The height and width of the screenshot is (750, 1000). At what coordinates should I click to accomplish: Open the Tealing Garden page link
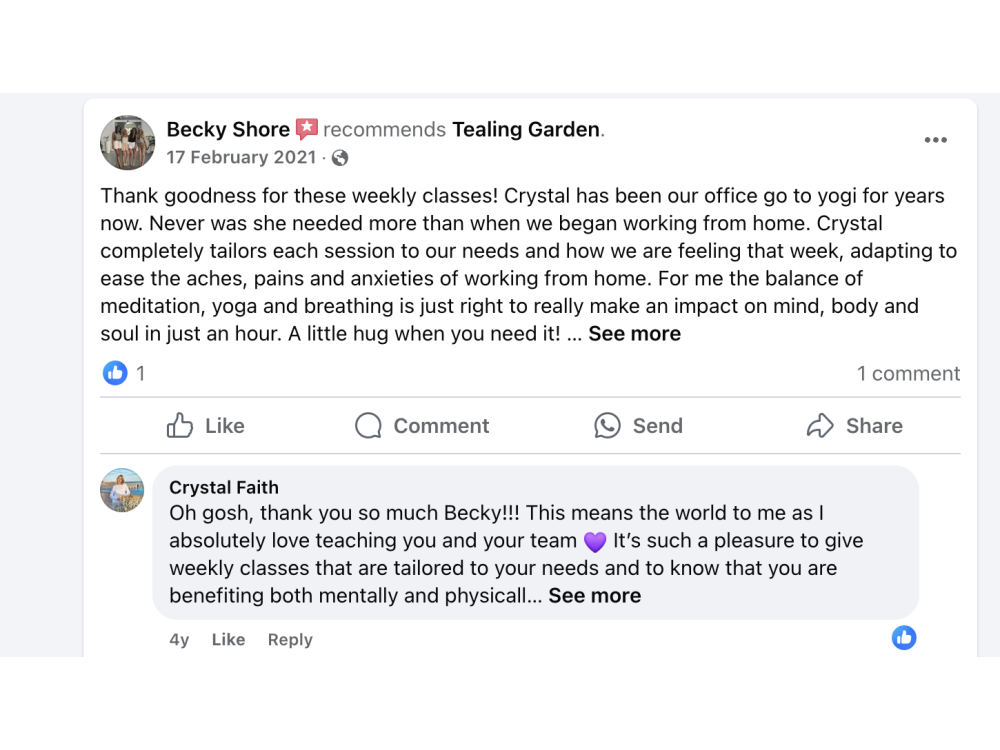click(526, 129)
